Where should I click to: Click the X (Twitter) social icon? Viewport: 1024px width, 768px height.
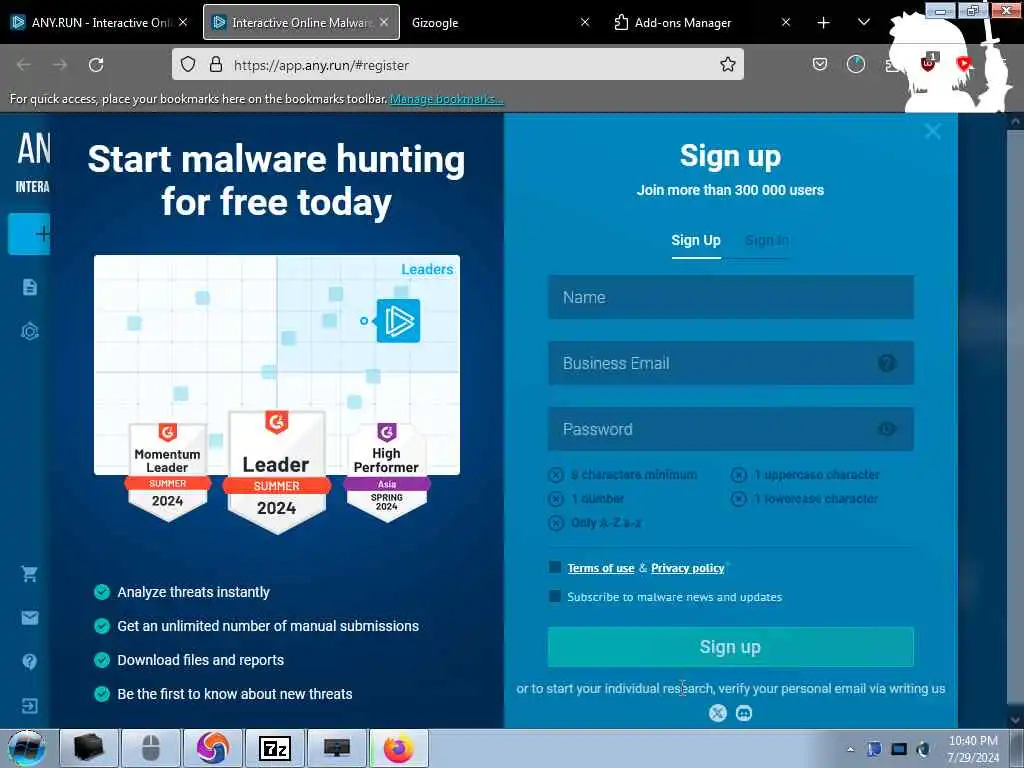(718, 713)
